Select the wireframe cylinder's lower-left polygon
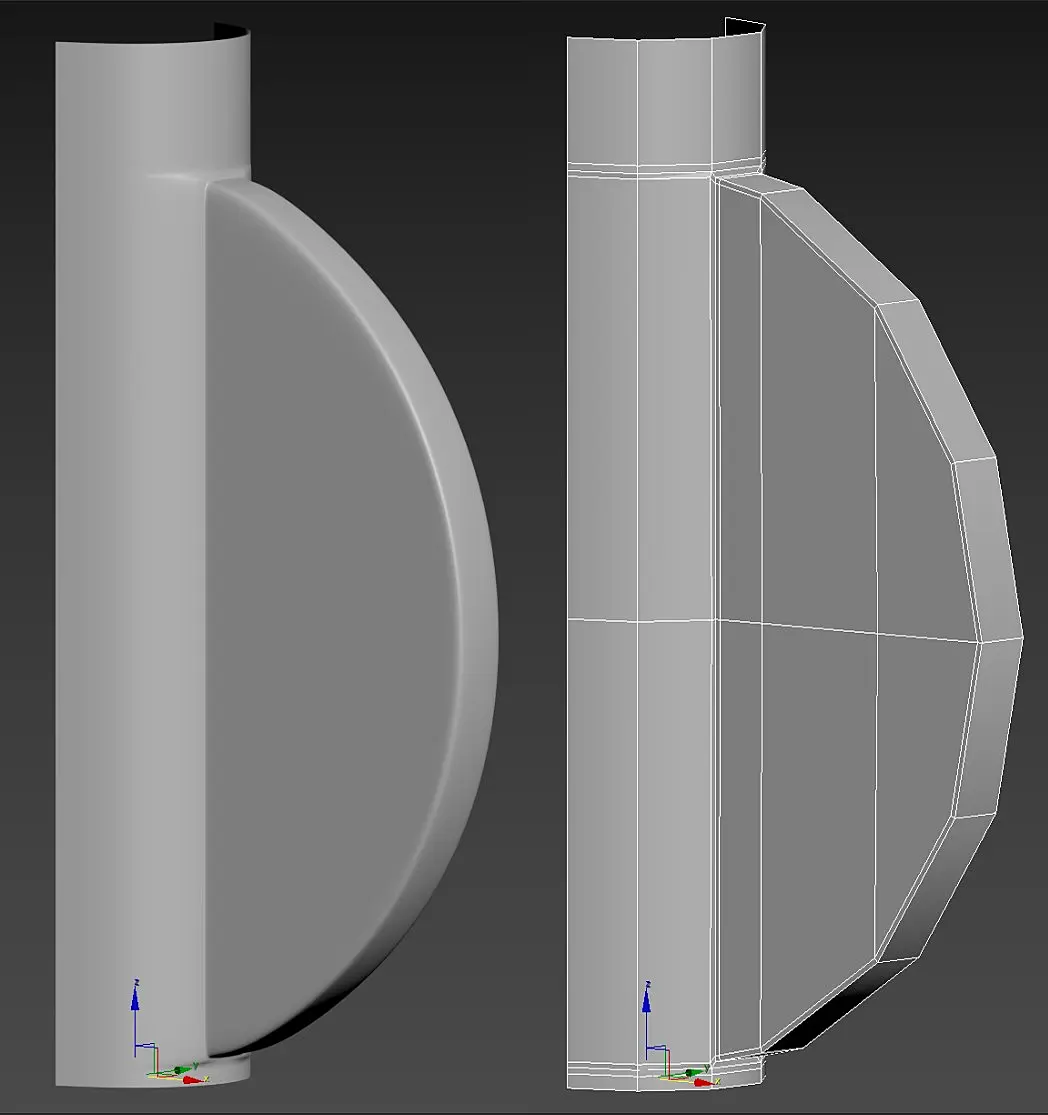 [602, 839]
